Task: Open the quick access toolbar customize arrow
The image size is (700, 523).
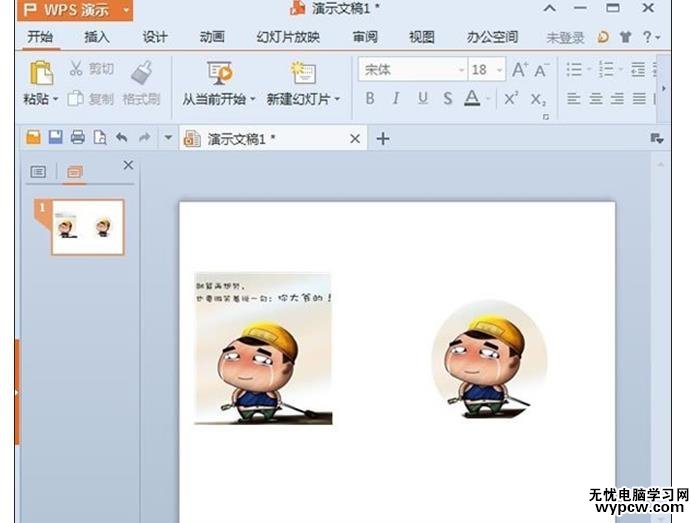Action: coord(168,137)
